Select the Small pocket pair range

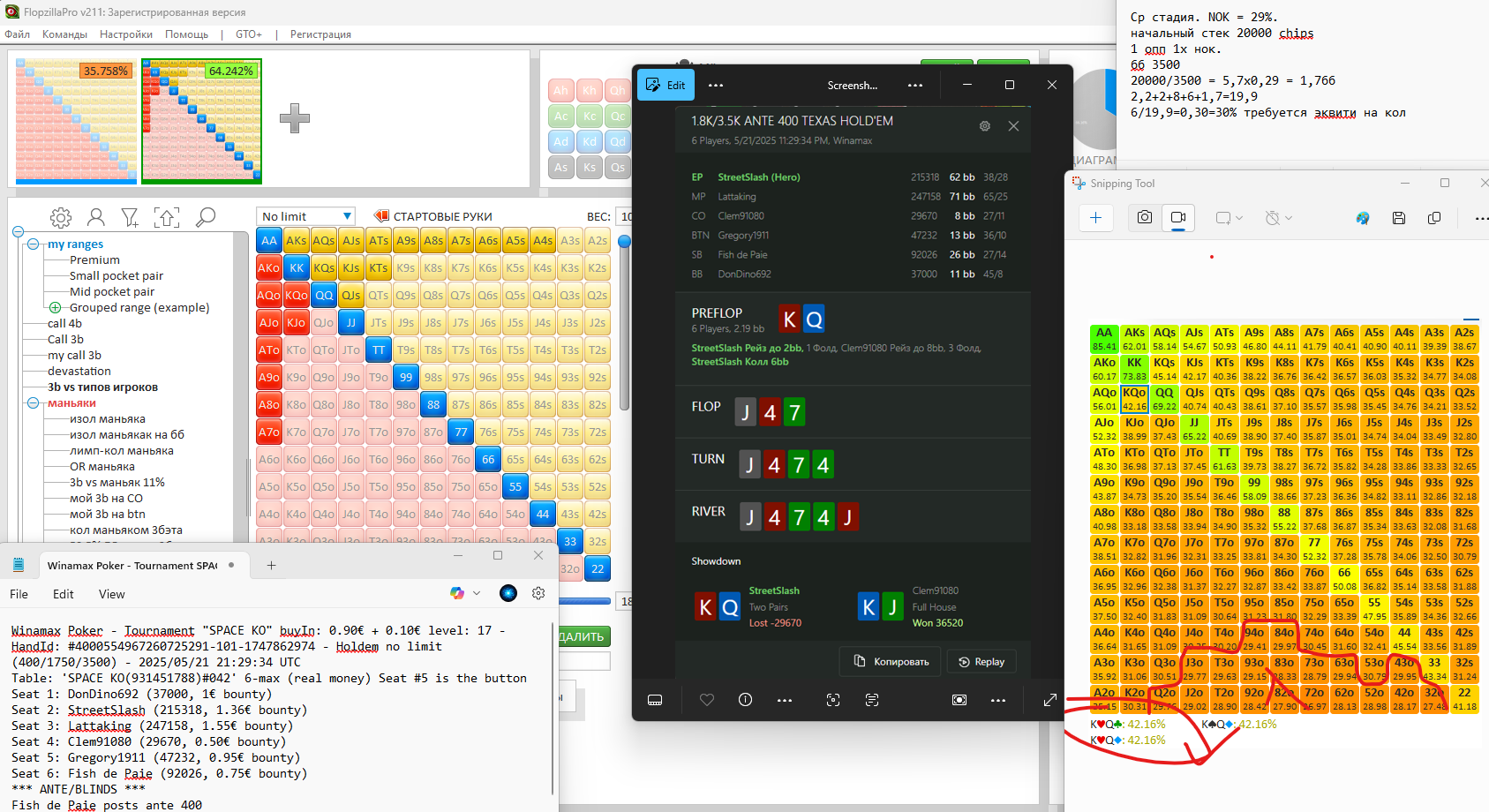coord(117,276)
